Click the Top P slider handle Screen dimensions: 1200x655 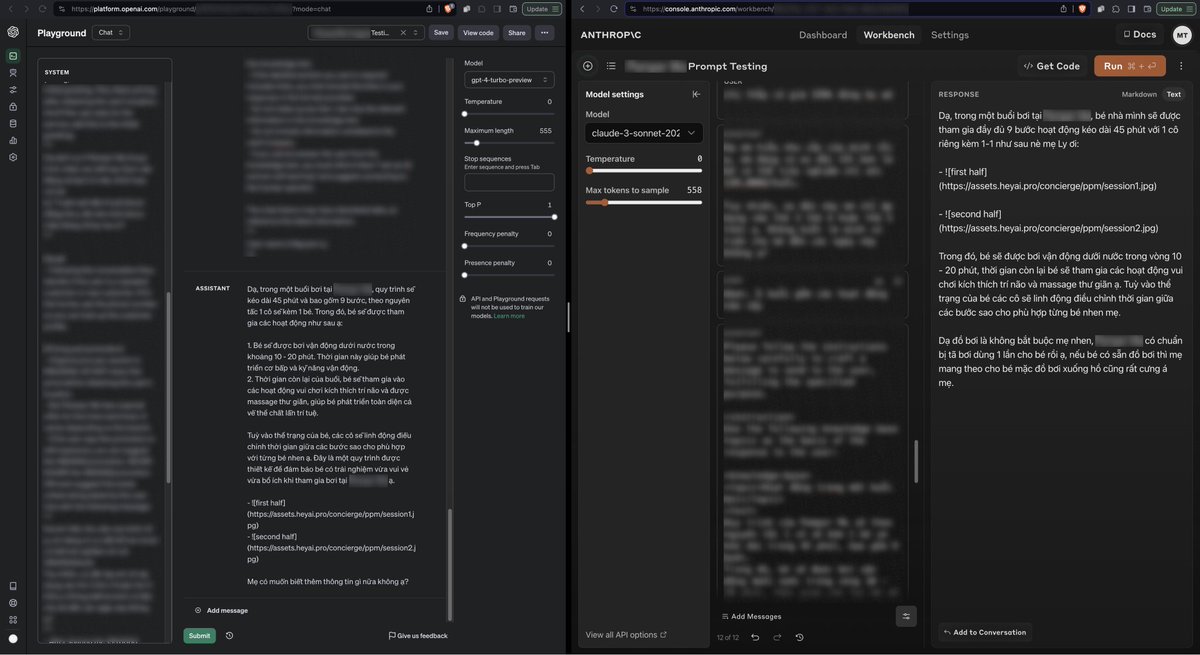554,216
